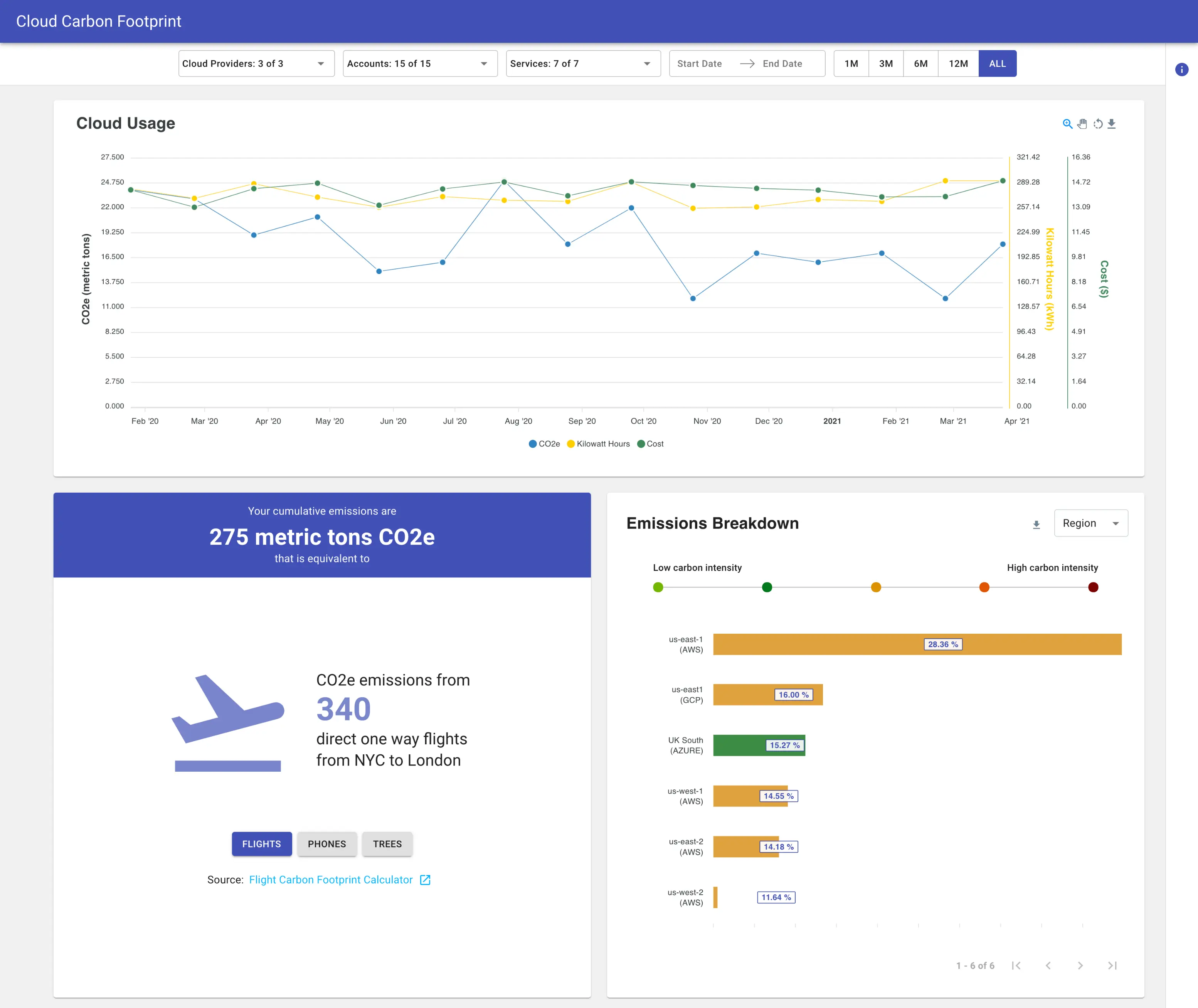The width and height of the screenshot is (1198, 1008).
Task: Download the Cloud Usage chart
Action: [x=1112, y=123]
